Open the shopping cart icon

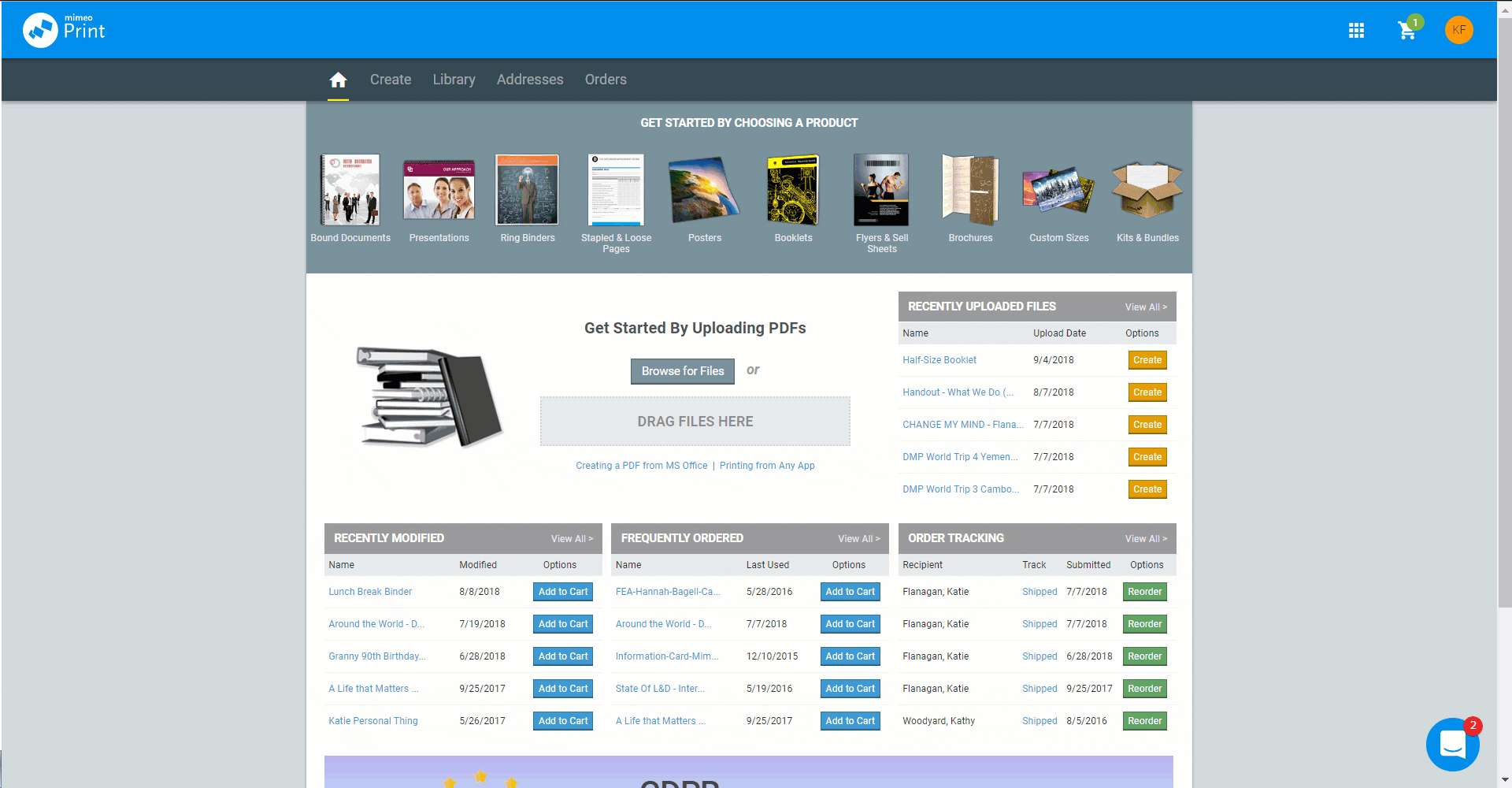[1406, 31]
